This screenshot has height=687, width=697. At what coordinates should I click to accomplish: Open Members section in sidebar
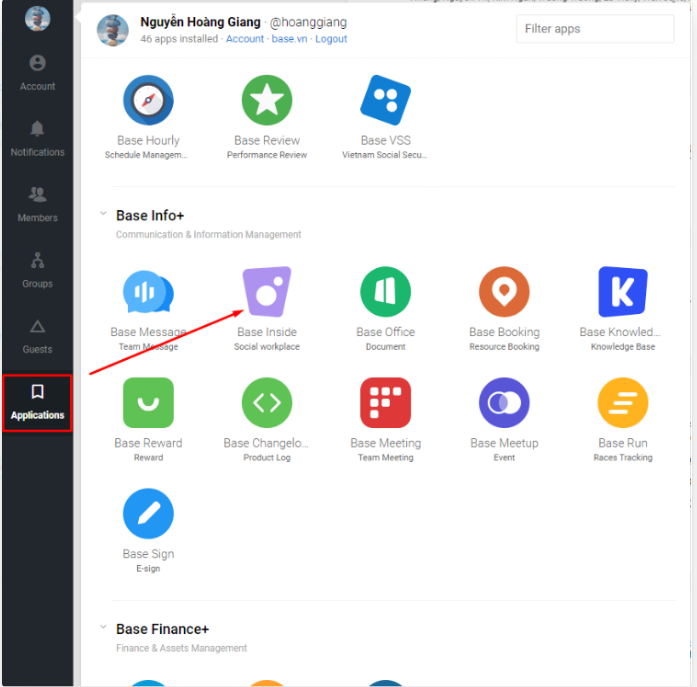pos(37,204)
